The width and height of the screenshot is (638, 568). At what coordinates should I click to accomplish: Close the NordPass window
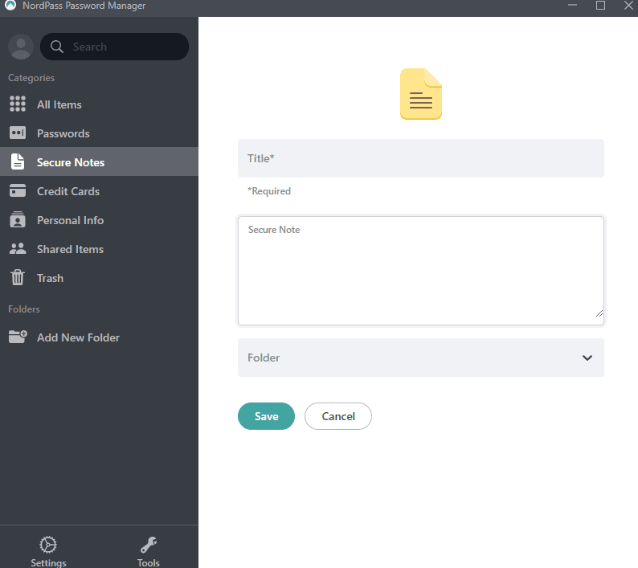(x=628, y=5)
